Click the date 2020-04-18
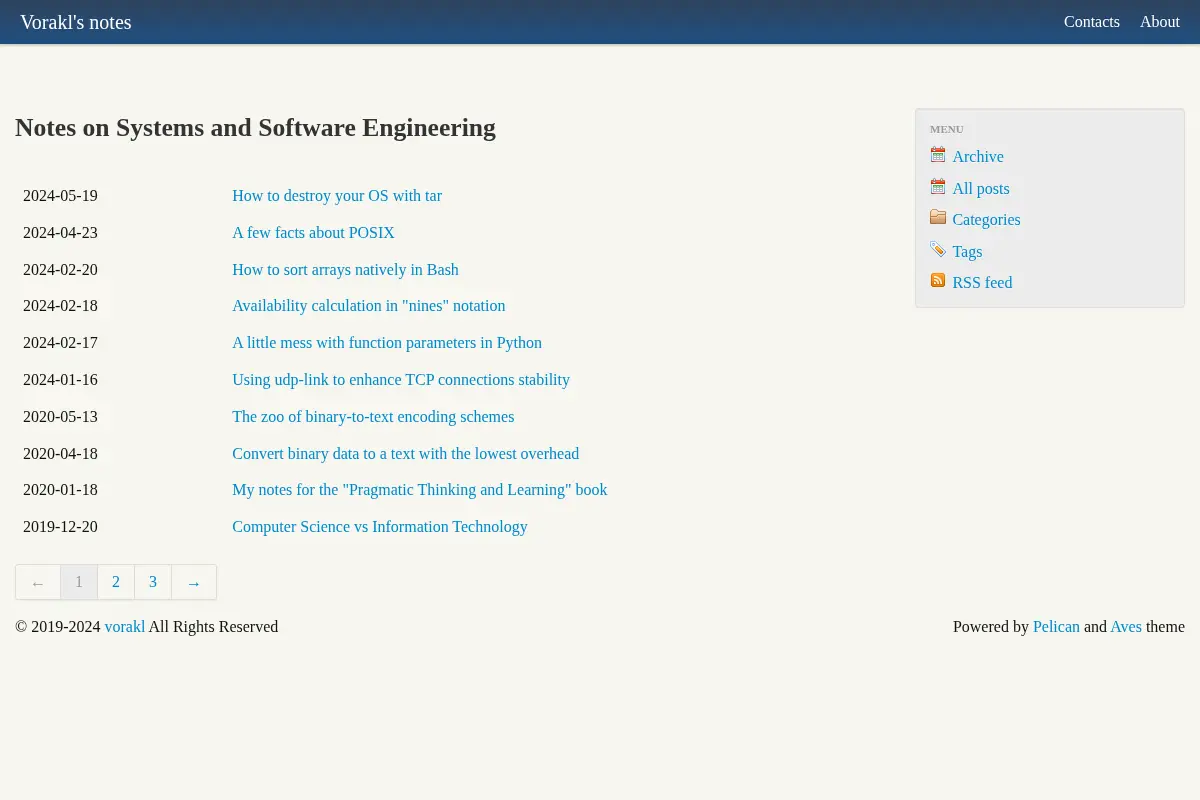1200x800 pixels. click(60, 454)
